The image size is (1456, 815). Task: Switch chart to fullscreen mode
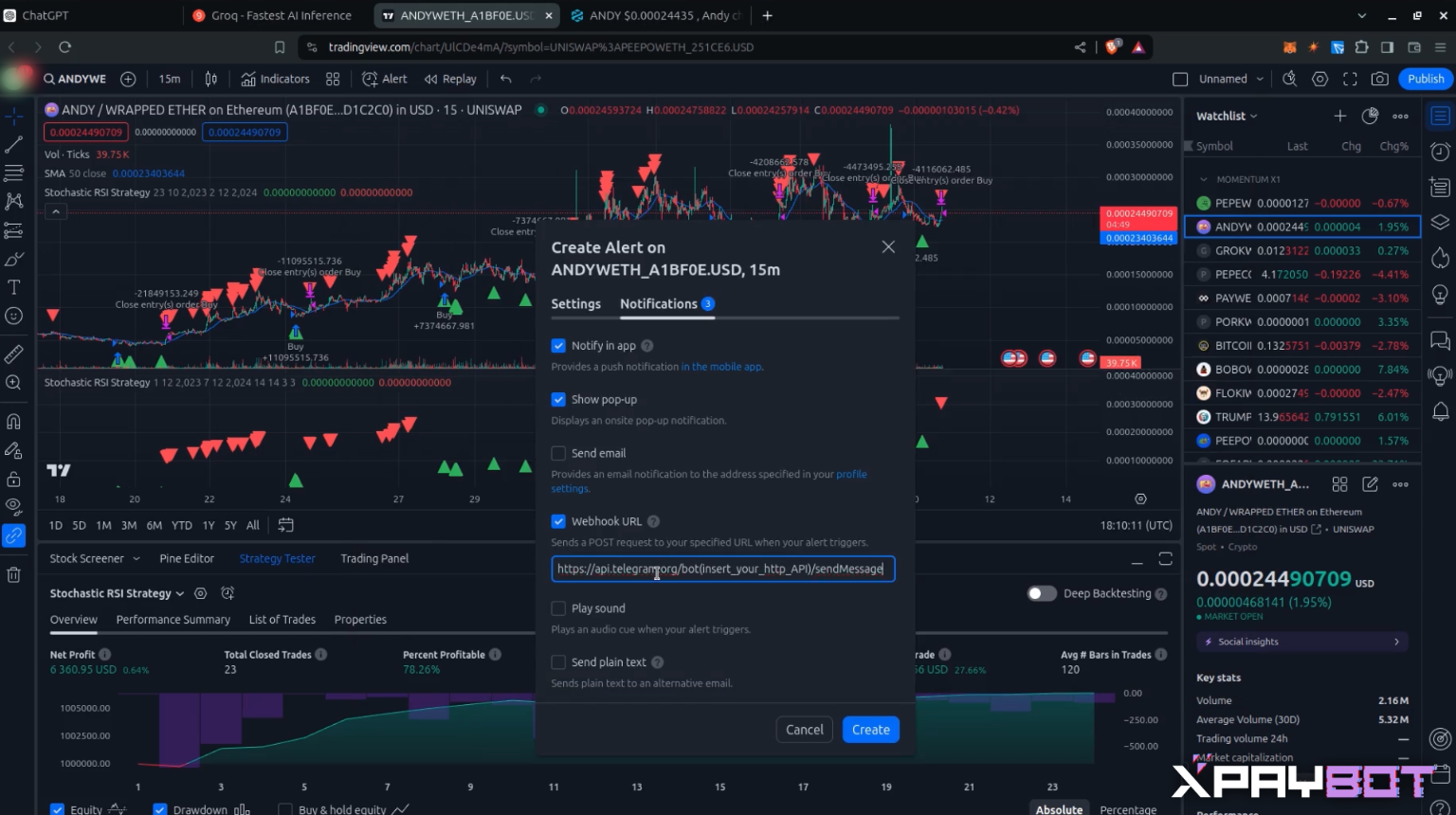tap(1350, 79)
